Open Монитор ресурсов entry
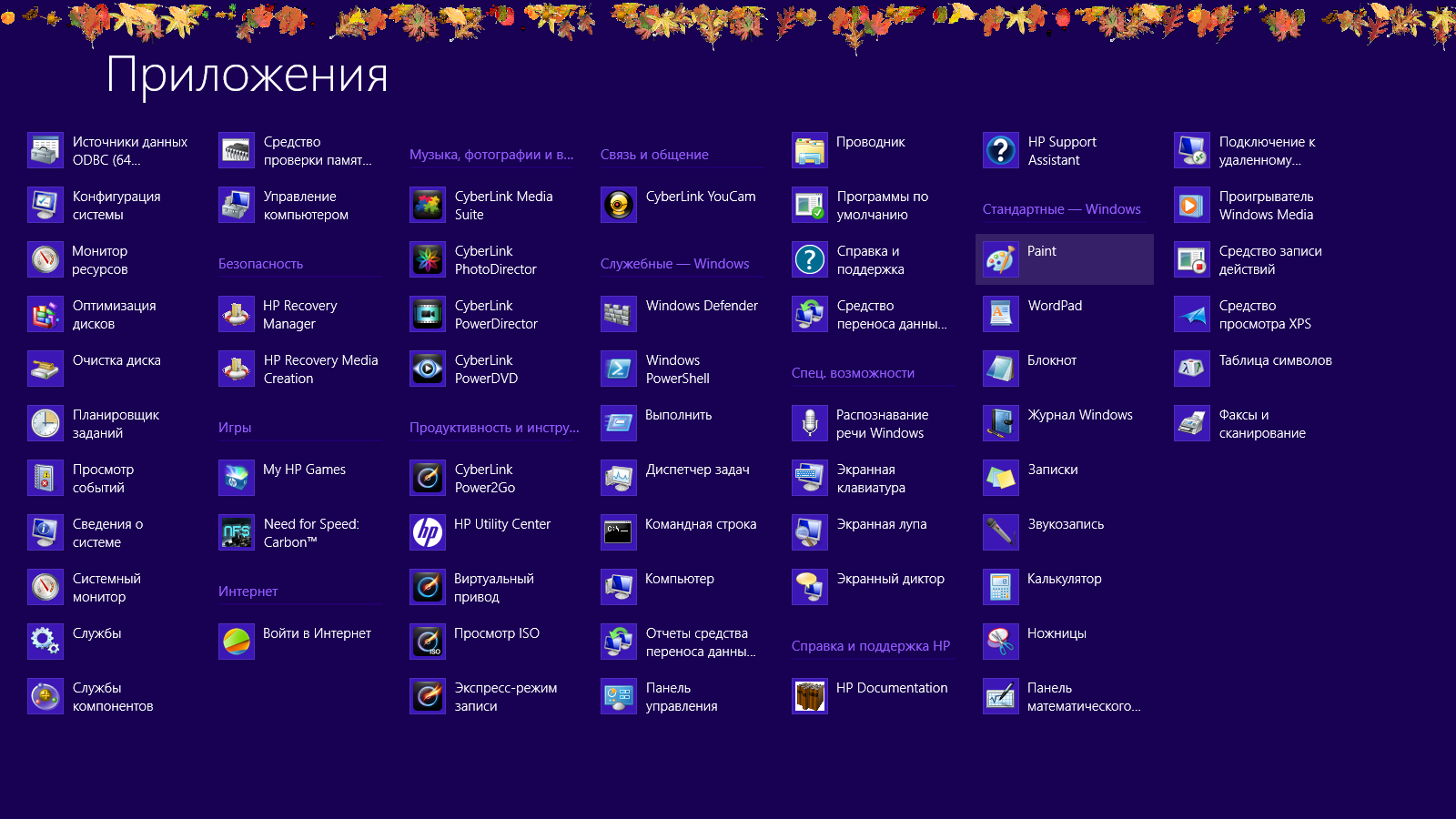The image size is (1456, 819). click(x=79, y=259)
